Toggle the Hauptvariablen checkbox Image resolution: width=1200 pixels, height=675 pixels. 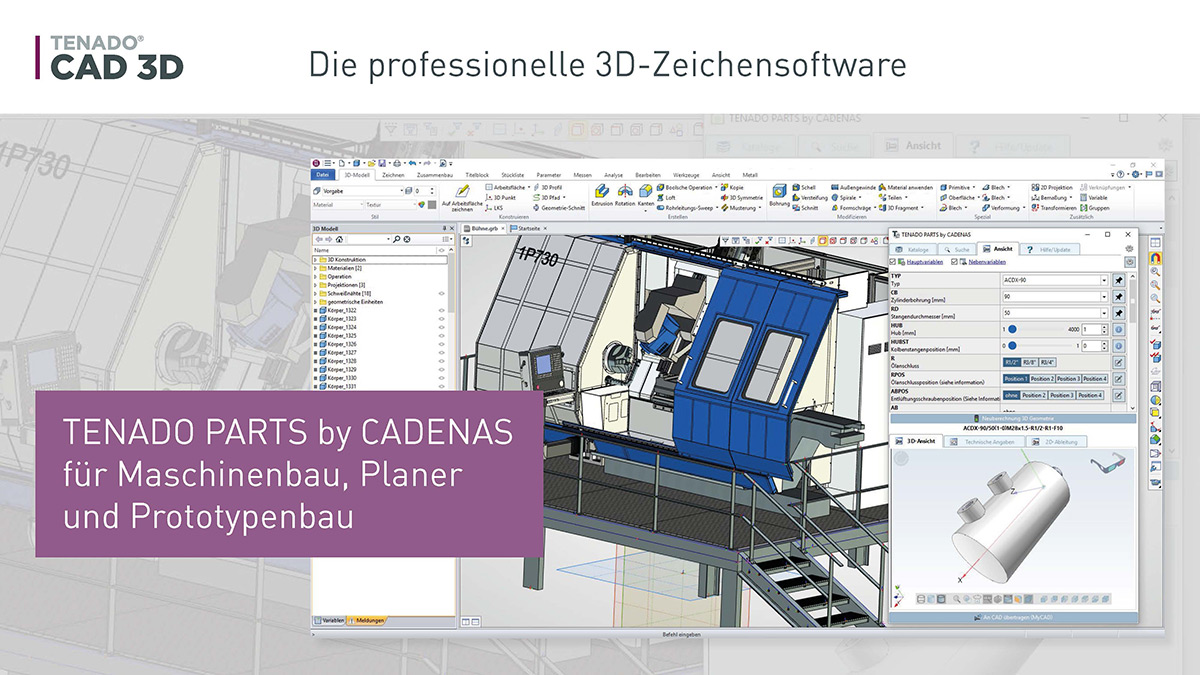pos(894,262)
